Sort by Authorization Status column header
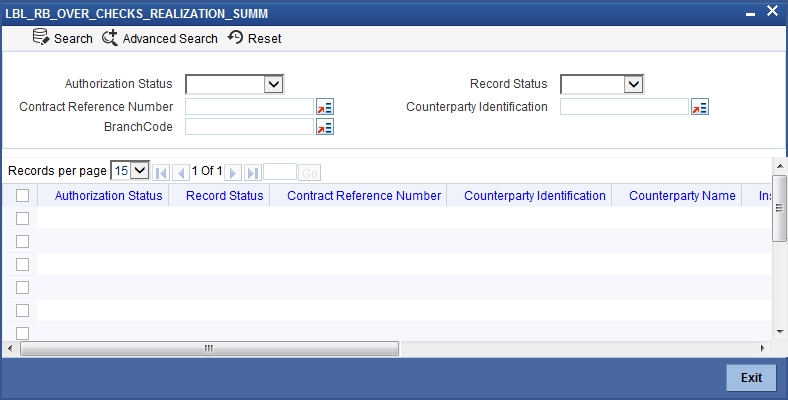This screenshot has height=400, width=788. [x=108, y=195]
